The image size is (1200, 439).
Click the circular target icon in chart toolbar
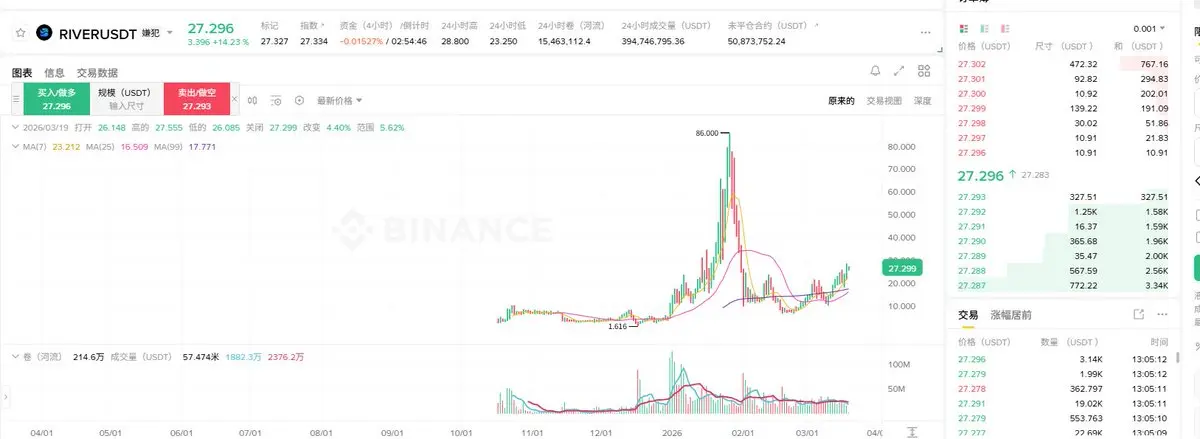point(299,100)
